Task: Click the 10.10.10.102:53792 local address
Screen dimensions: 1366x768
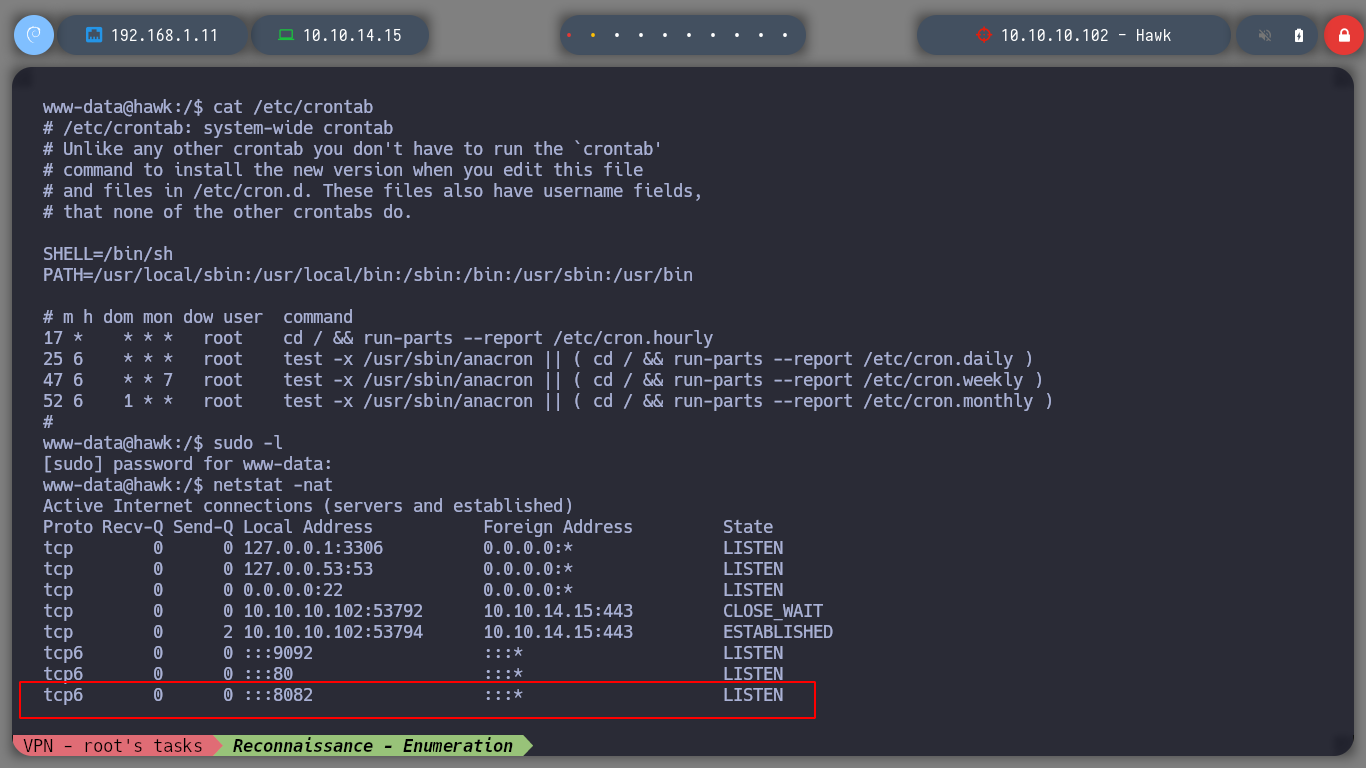Action: point(333,611)
